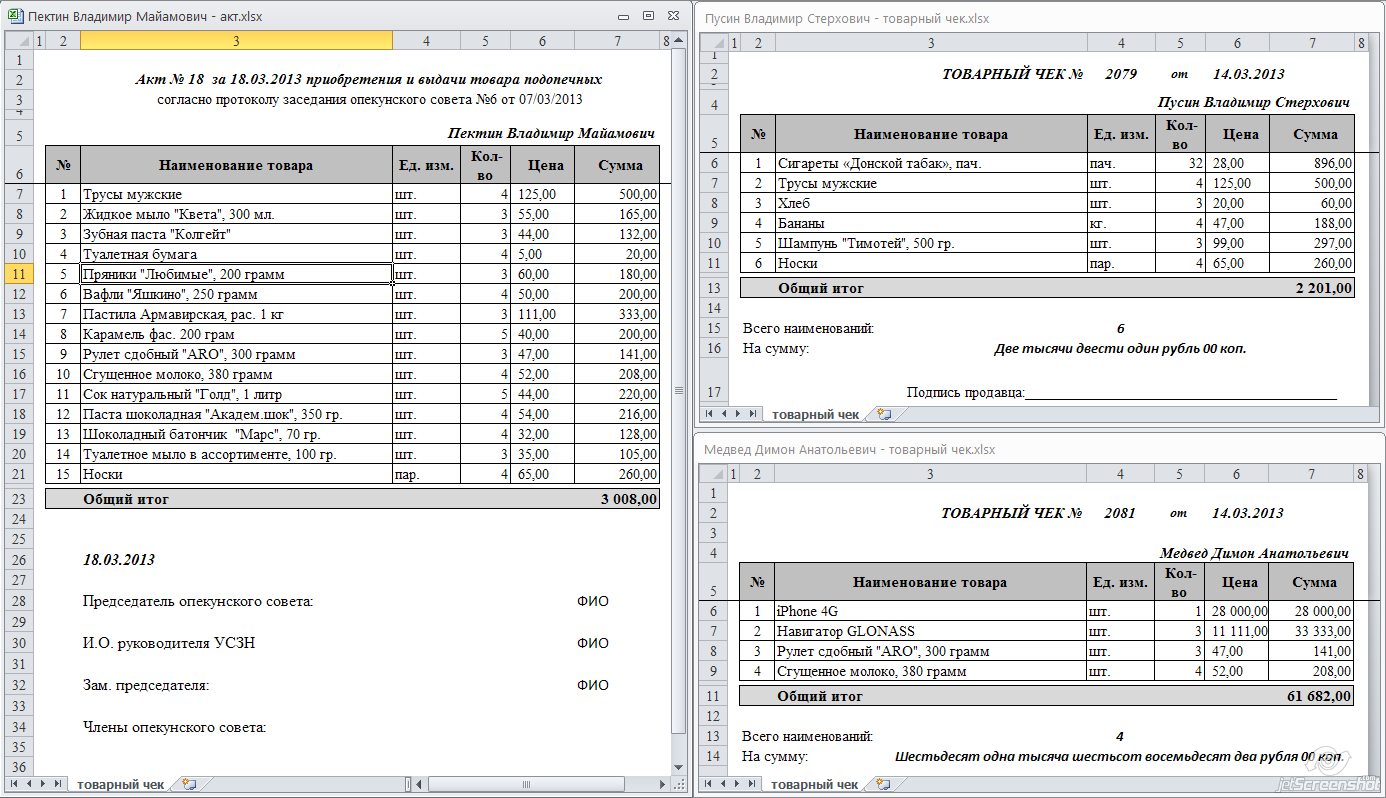This screenshot has height=798, width=1386.
Task: Jump to last sheet in акт.xlsx window
Action: (57, 784)
